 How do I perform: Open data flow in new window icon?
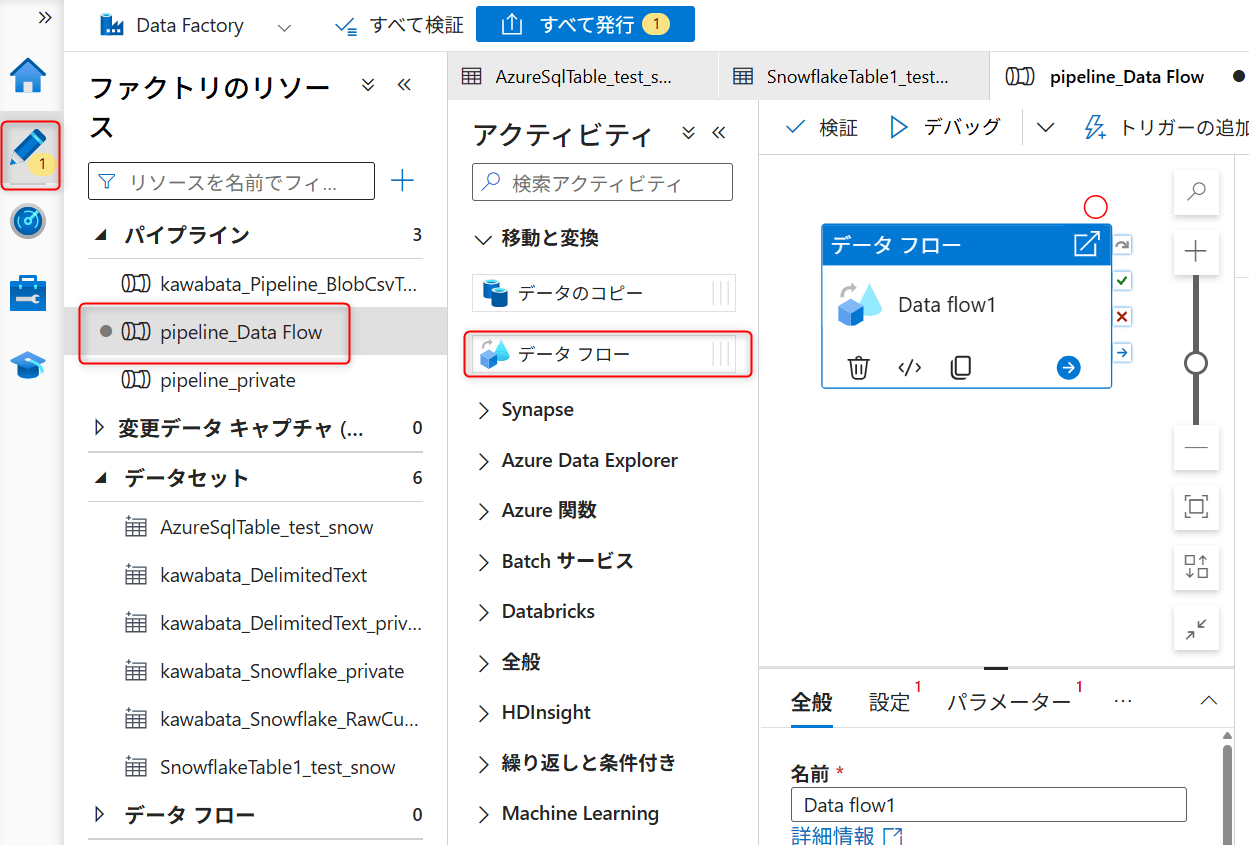pyautogui.click(x=1086, y=244)
